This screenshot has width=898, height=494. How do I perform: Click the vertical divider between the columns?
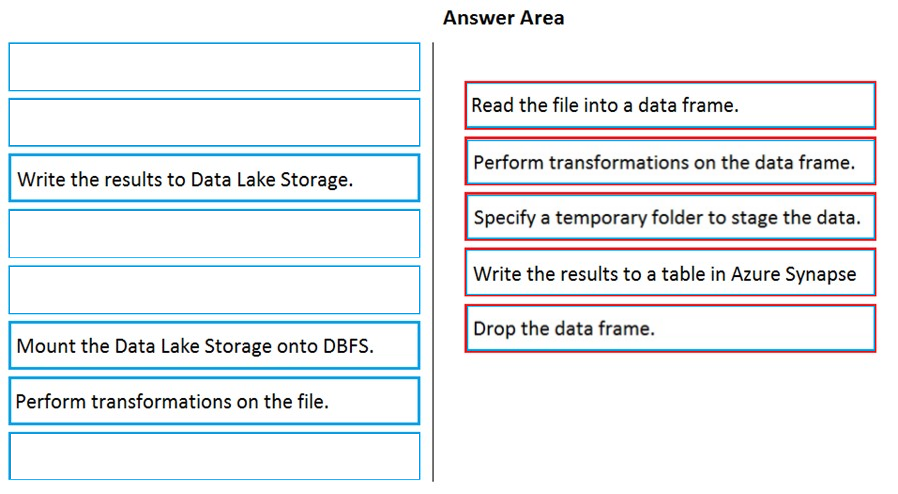click(x=433, y=262)
